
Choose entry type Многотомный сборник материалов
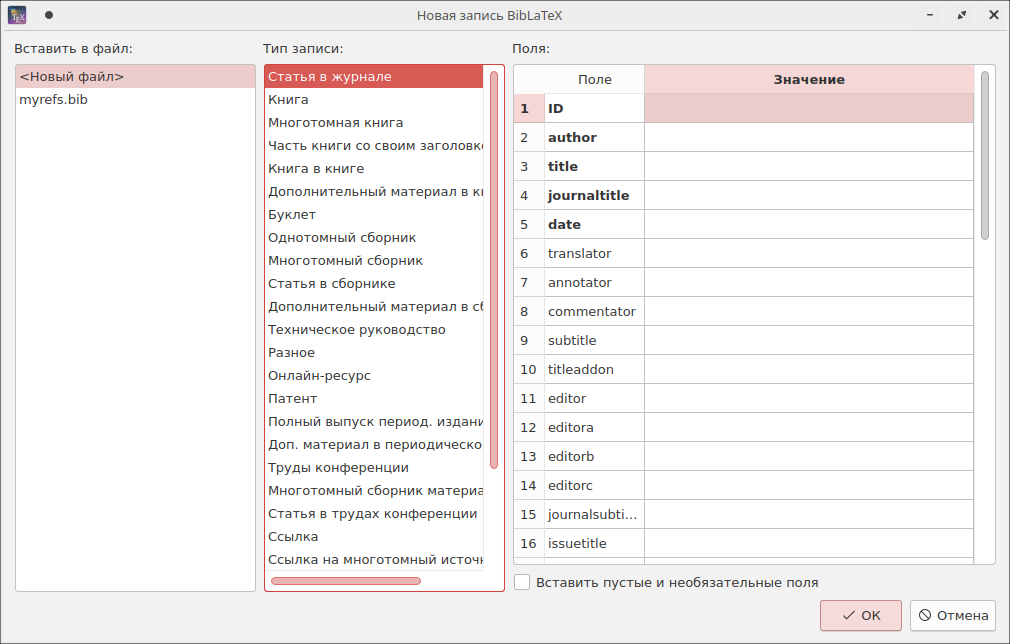(374, 491)
